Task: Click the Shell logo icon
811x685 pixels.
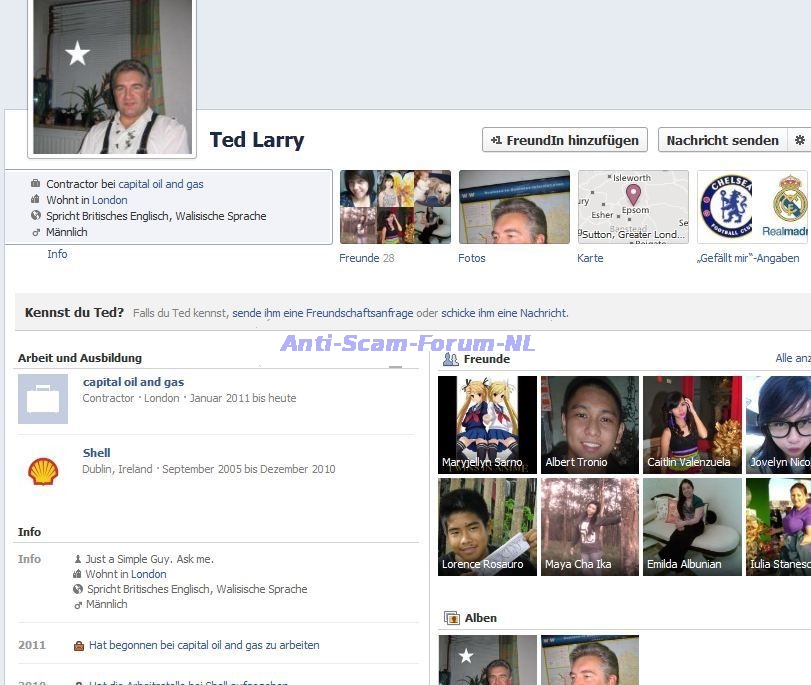Action: 43,471
